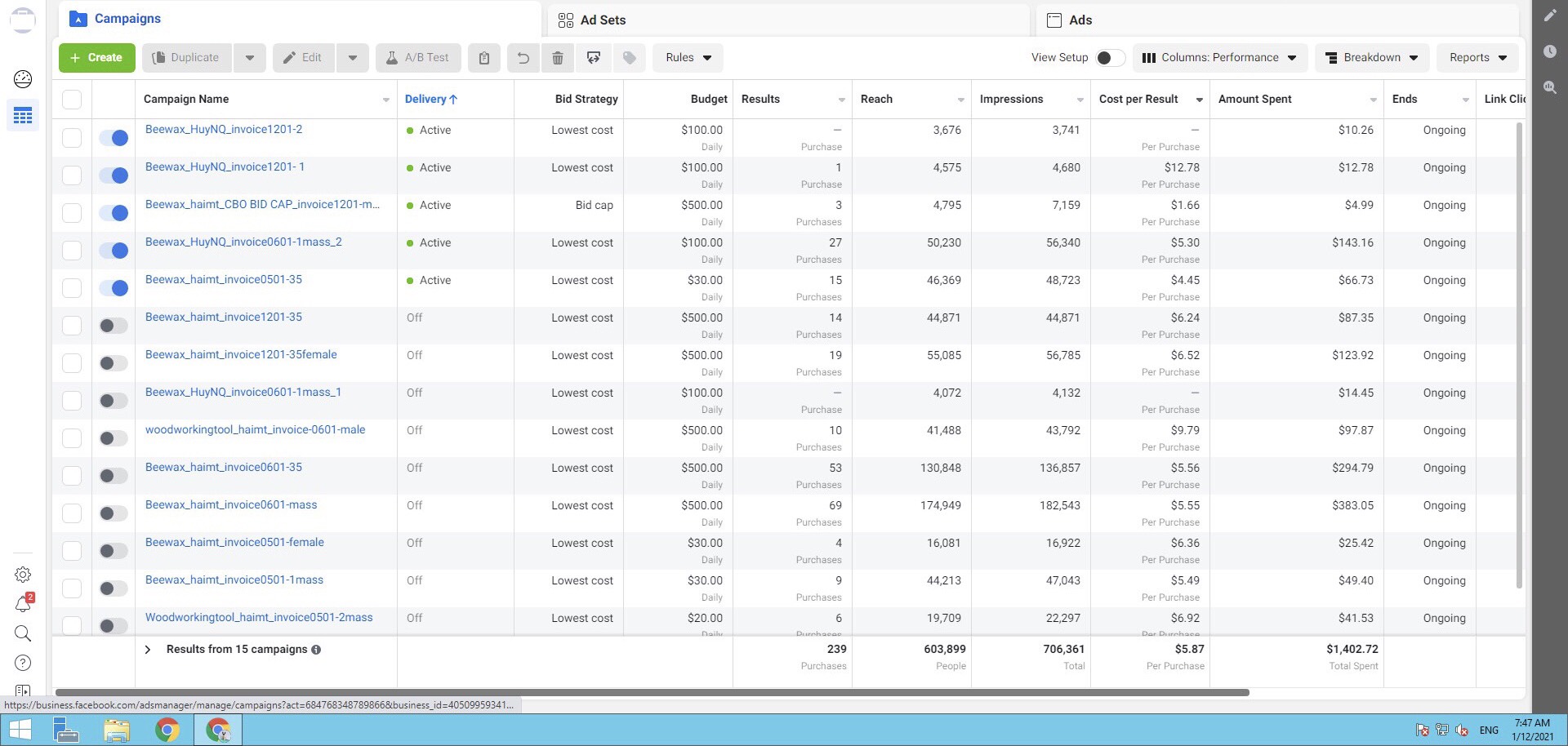Screen dimensions: 1568x746
Task: Open first Chrome taskbar icon
Action: pos(167,730)
